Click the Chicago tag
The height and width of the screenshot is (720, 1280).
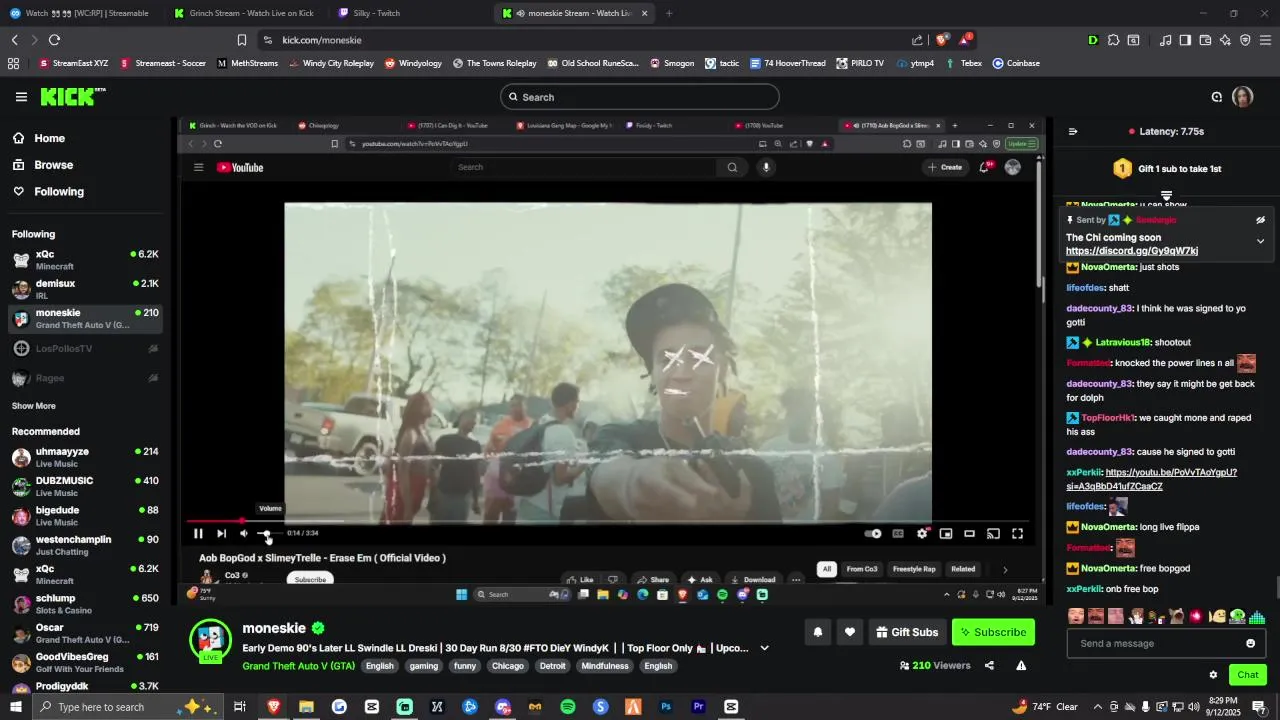(507, 666)
